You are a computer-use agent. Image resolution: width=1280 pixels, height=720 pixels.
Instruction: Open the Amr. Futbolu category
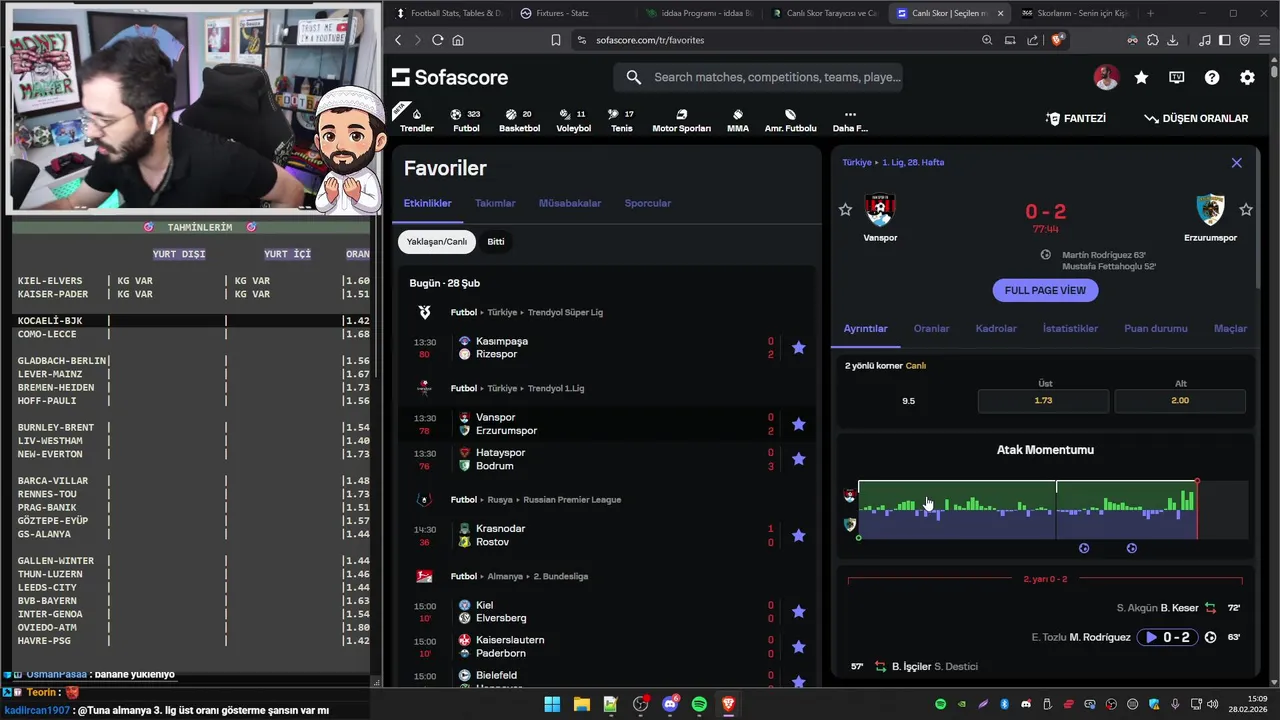point(790,120)
